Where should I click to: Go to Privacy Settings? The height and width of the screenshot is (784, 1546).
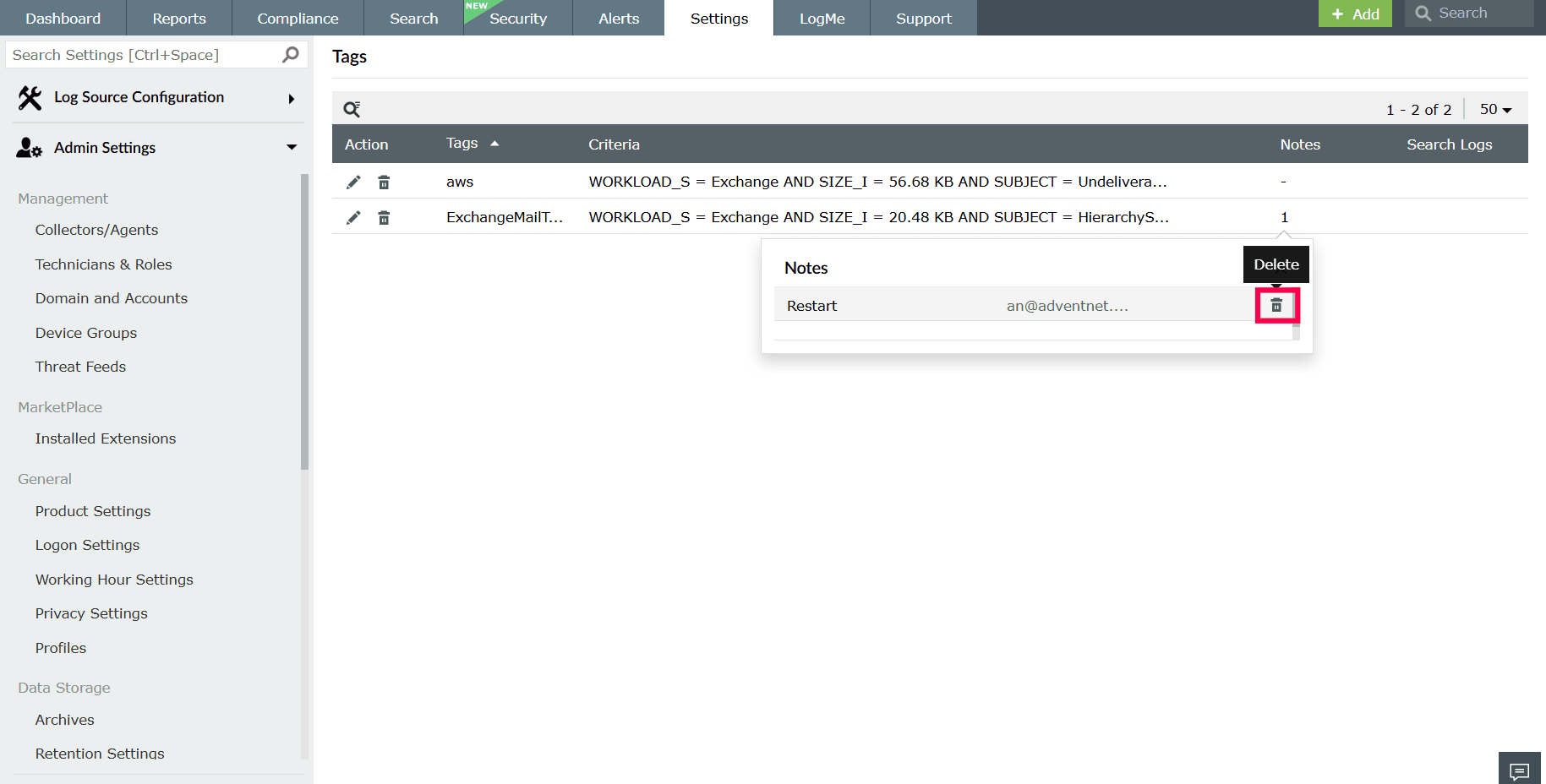(91, 613)
